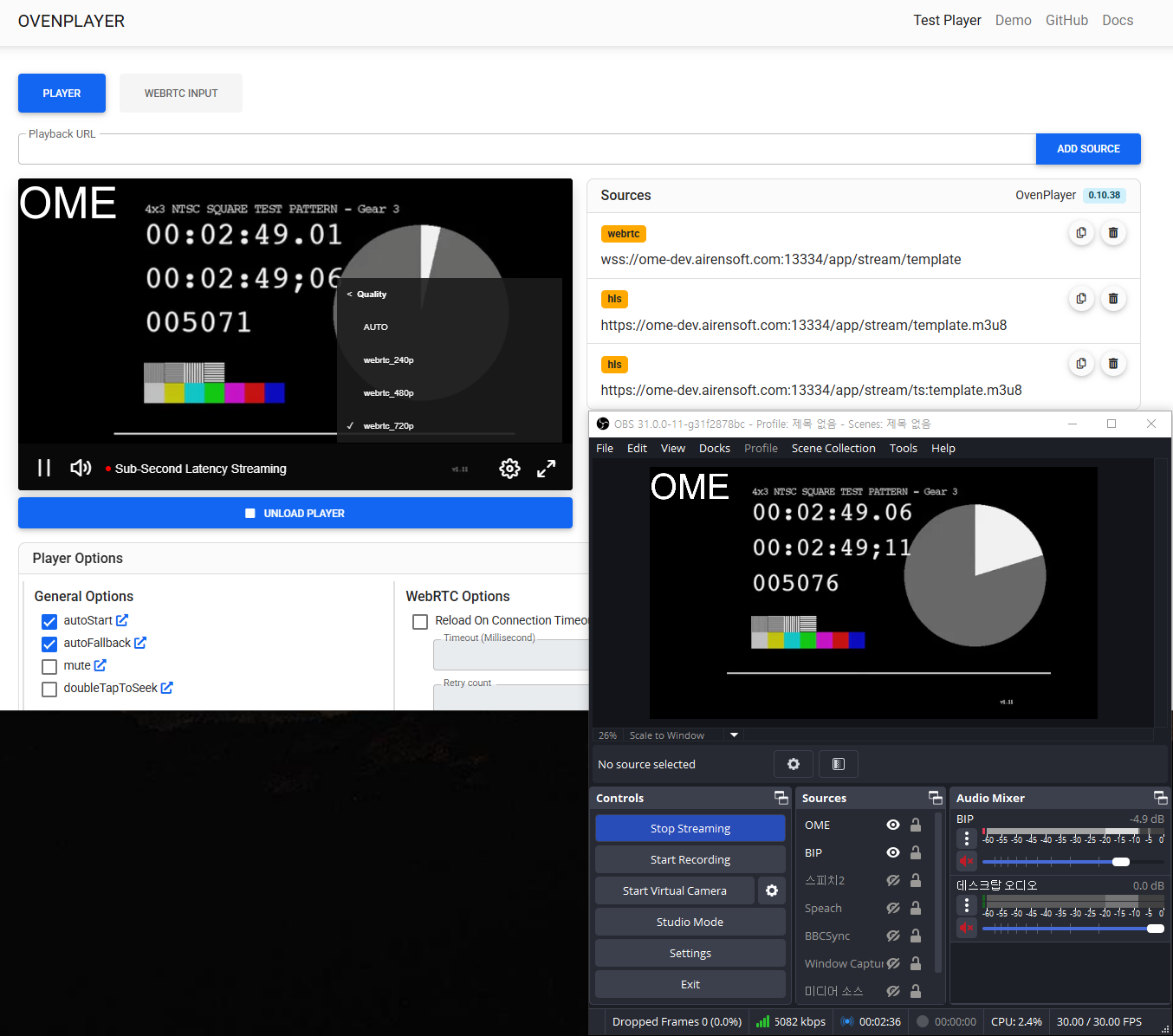Go back from the Quality submenu

point(350,295)
